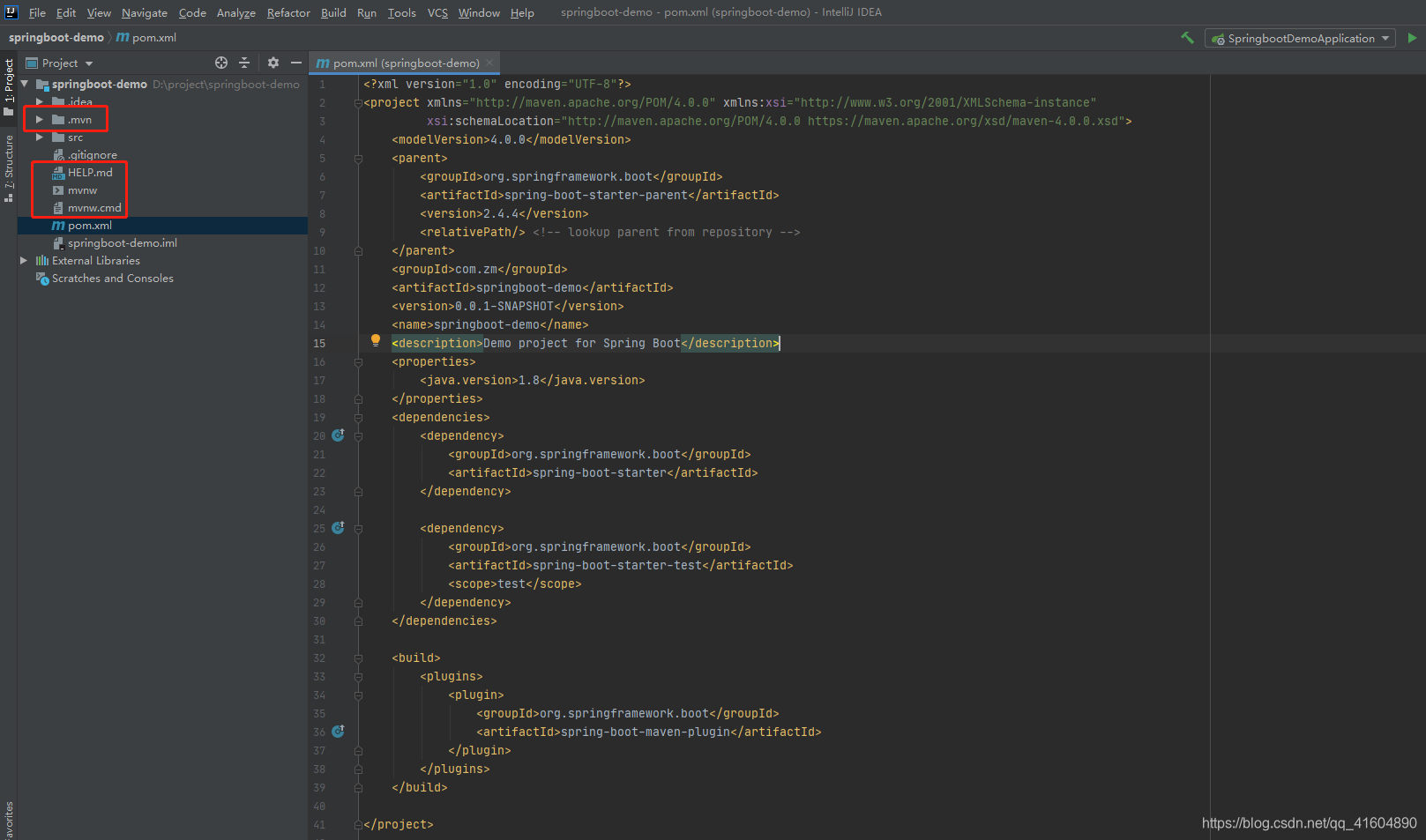Image resolution: width=1426 pixels, height=840 pixels.
Task: Fold the dependencies tag at line 19
Action: (x=358, y=418)
